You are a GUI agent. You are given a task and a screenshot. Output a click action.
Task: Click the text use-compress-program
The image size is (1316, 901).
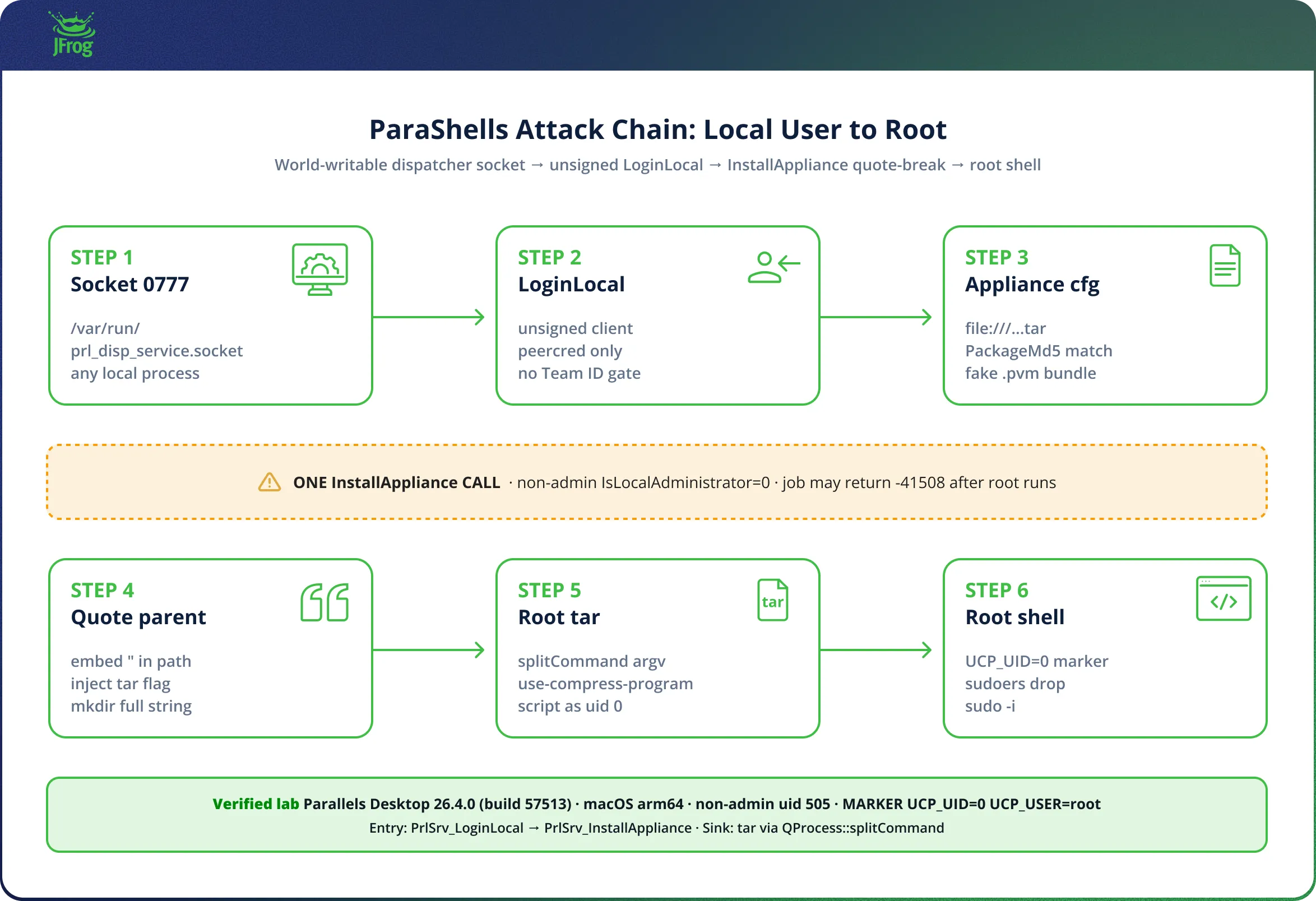click(605, 684)
